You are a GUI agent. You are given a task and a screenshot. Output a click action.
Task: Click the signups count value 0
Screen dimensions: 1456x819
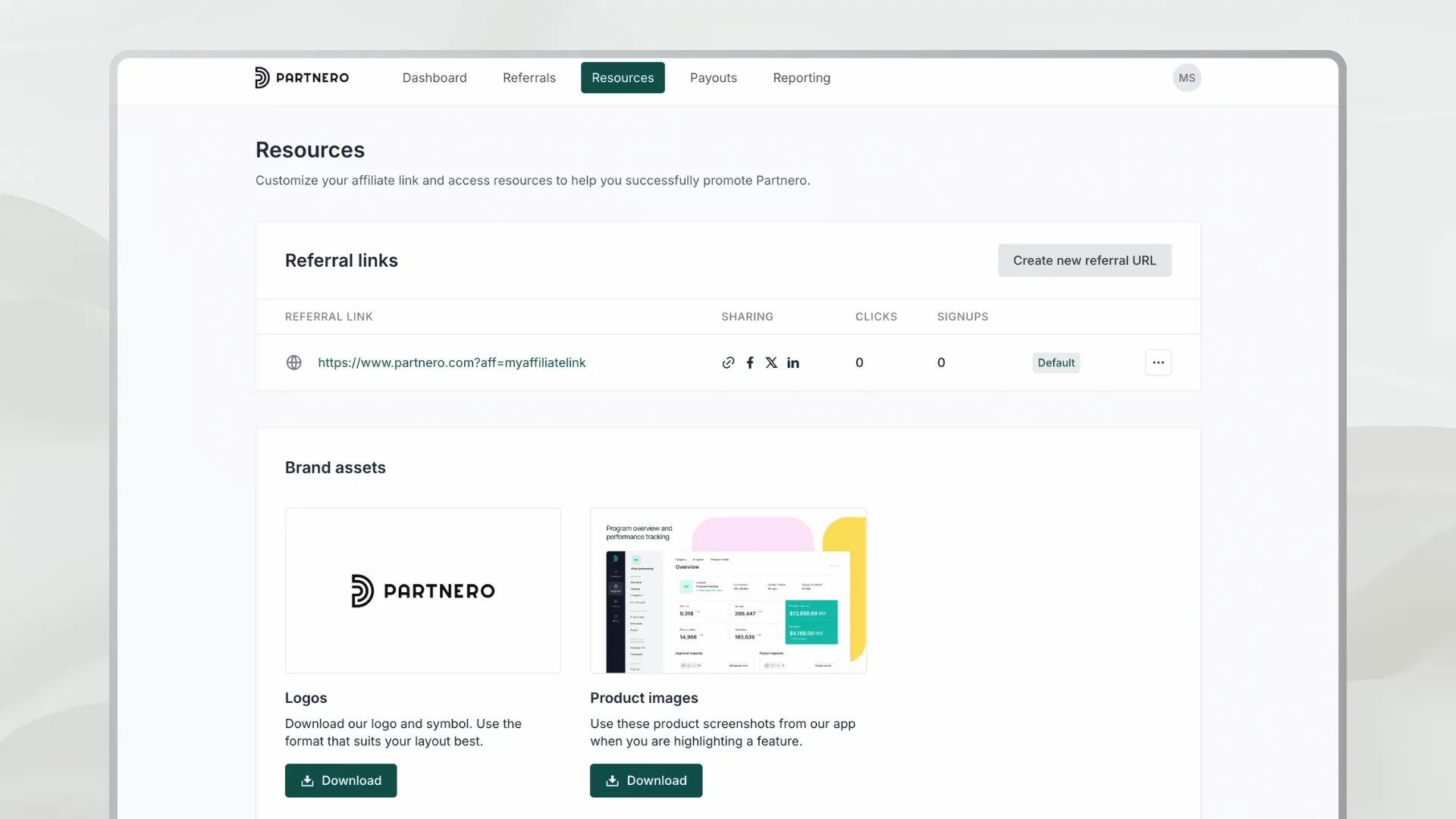(x=941, y=362)
